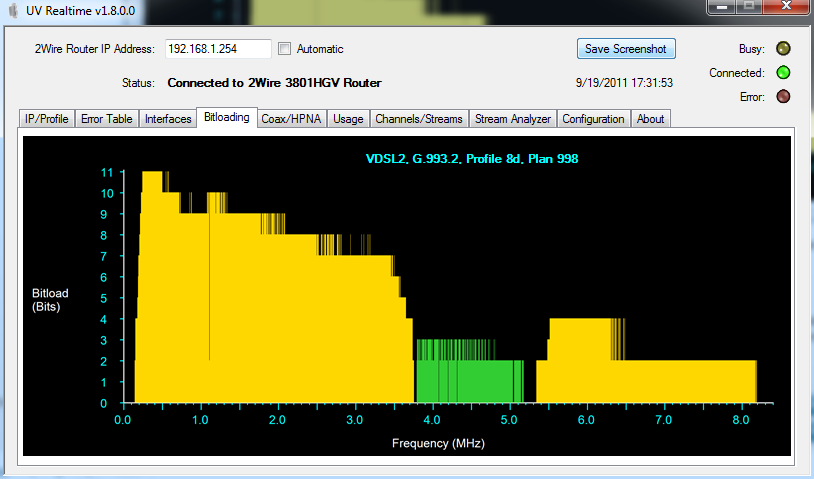Viewport: 814px width, 479px height.
Task: Click the green upstream band in chart
Action: [x=470, y=382]
